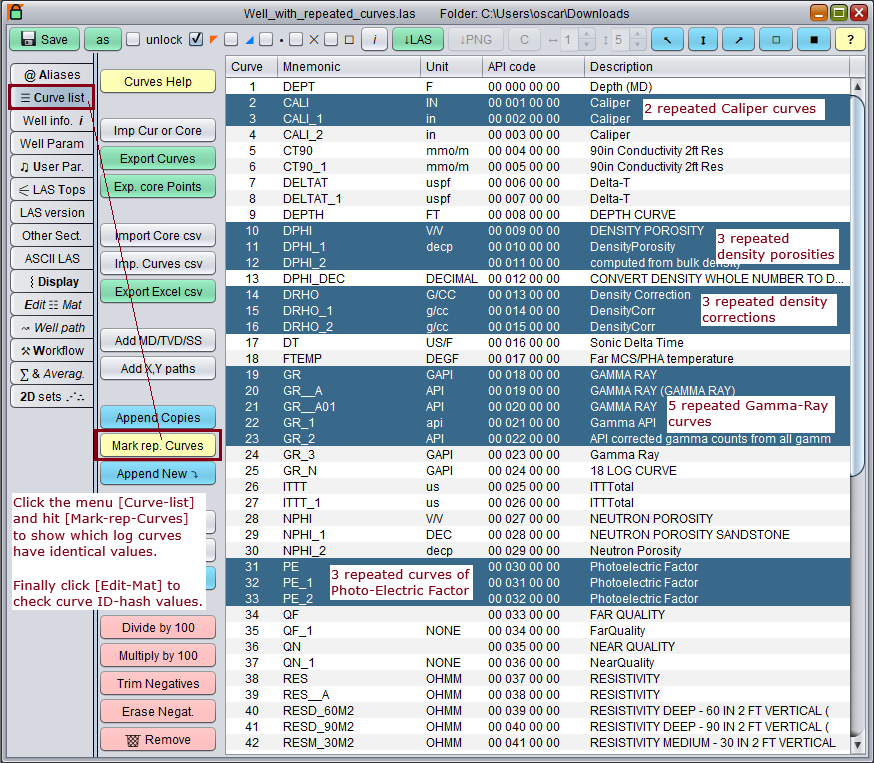This screenshot has height=763, width=874.
Task: Click the ↓LAS export icon
Action: 417,39
